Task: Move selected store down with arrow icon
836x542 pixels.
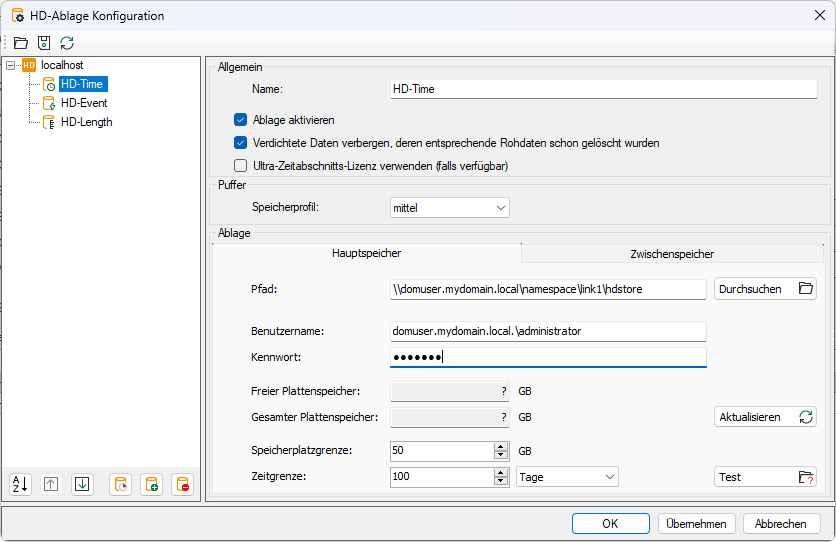Action: pyautogui.click(x=83, y=484)
